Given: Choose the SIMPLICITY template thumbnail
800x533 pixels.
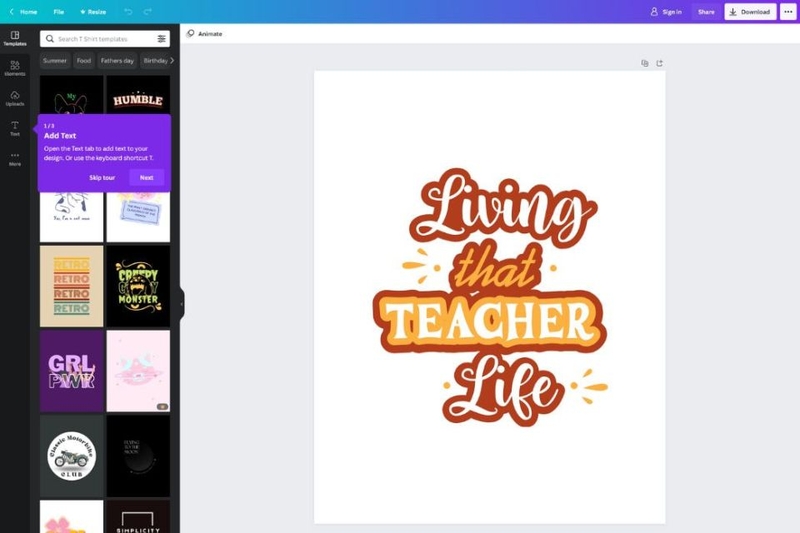Looking at the screenshot, I should coord(138,517).
